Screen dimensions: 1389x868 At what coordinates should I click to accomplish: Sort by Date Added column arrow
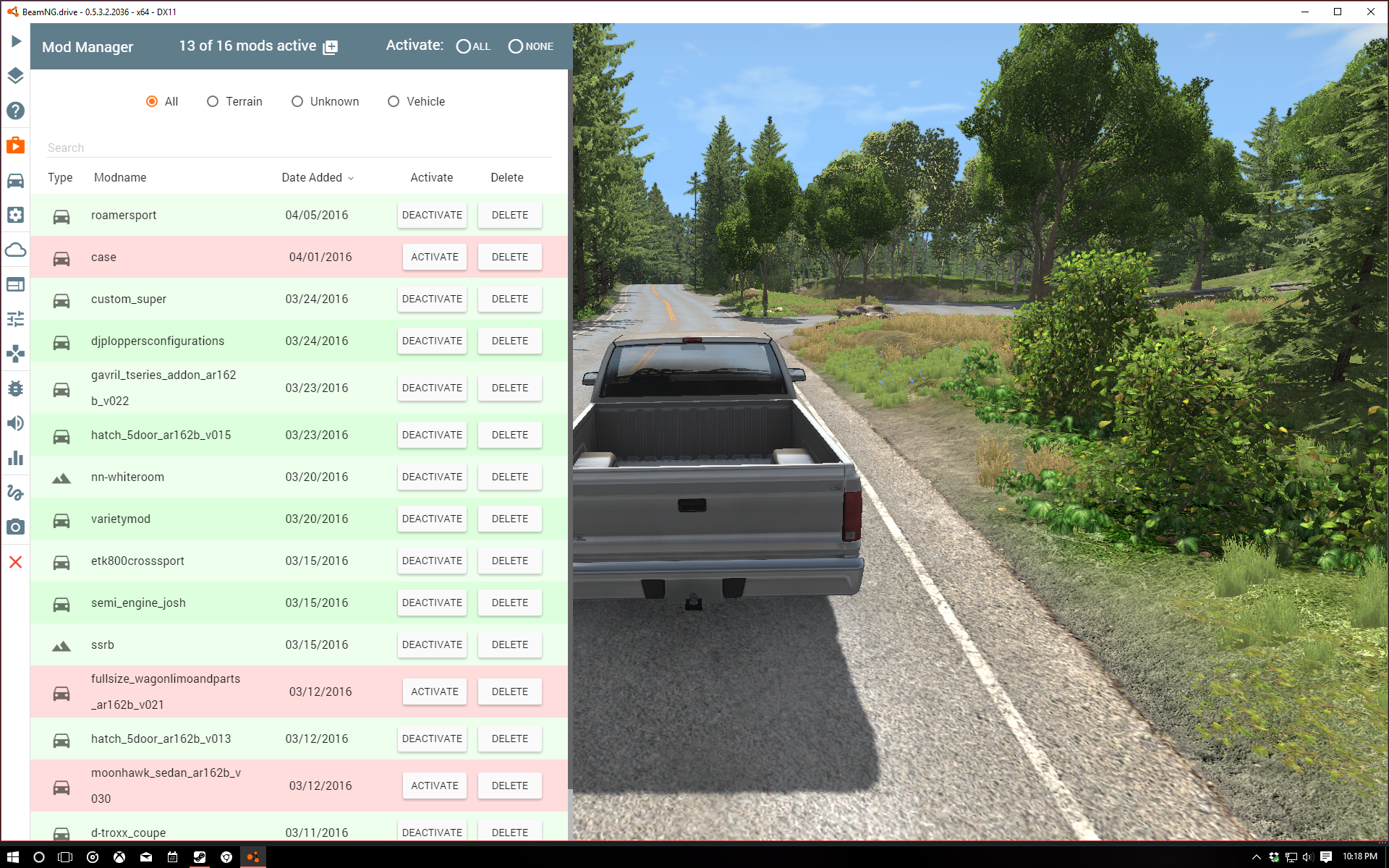(351, 178)
